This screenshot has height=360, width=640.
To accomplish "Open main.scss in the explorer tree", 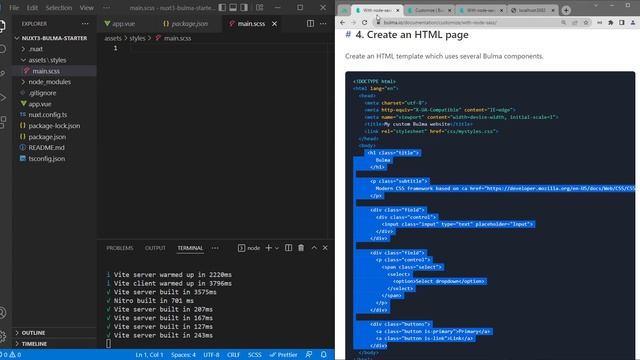I will (x=54, y=71).
